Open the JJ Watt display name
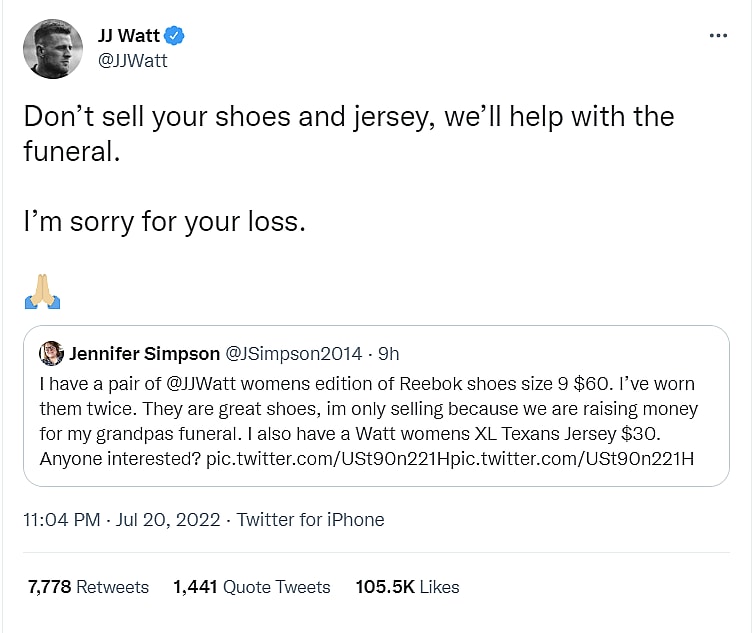 pyautogui.click(x=131, y=37)
